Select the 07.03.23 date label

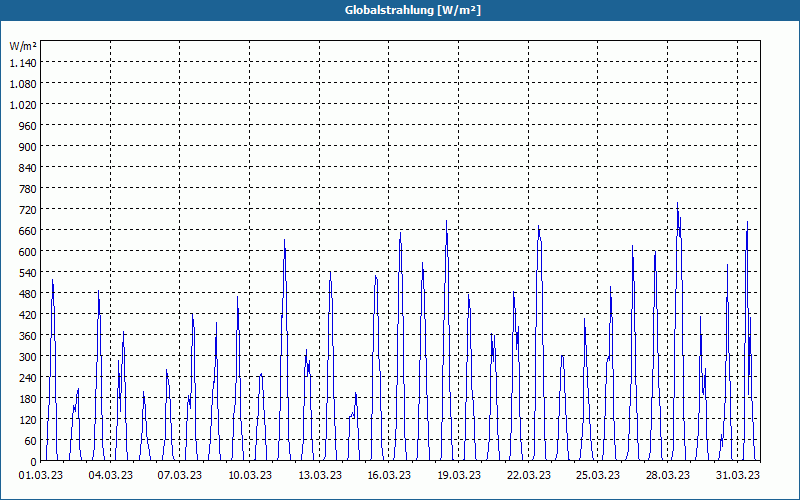[180, 475]
